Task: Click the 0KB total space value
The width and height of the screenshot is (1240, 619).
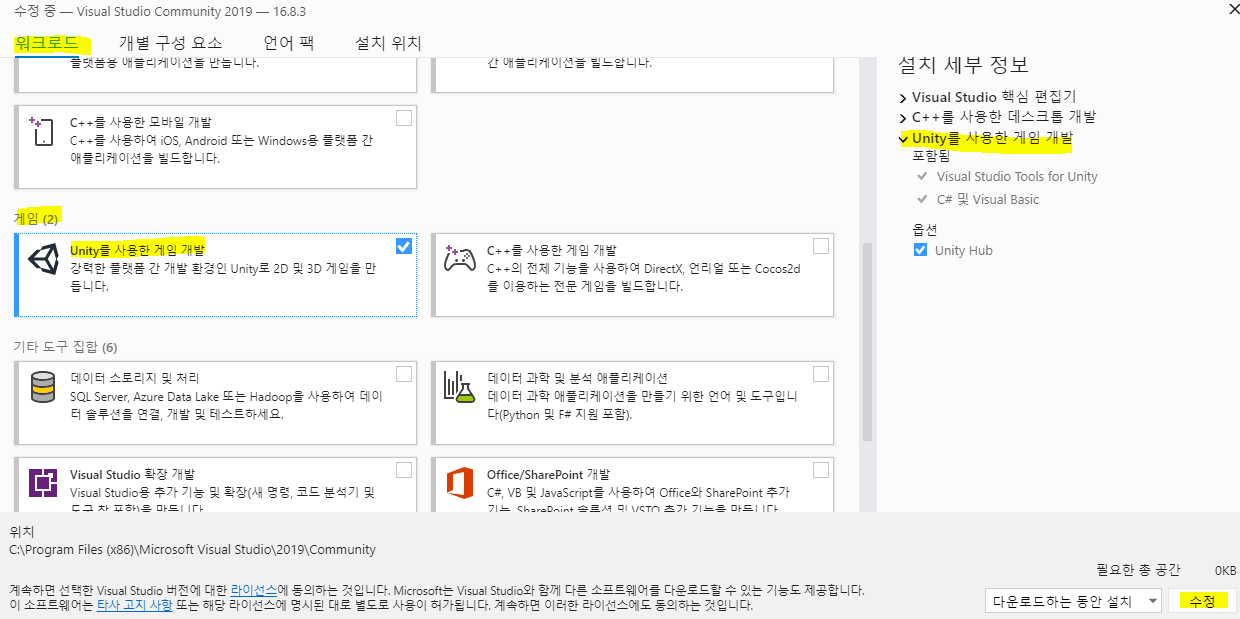Action: point(1225,570)
